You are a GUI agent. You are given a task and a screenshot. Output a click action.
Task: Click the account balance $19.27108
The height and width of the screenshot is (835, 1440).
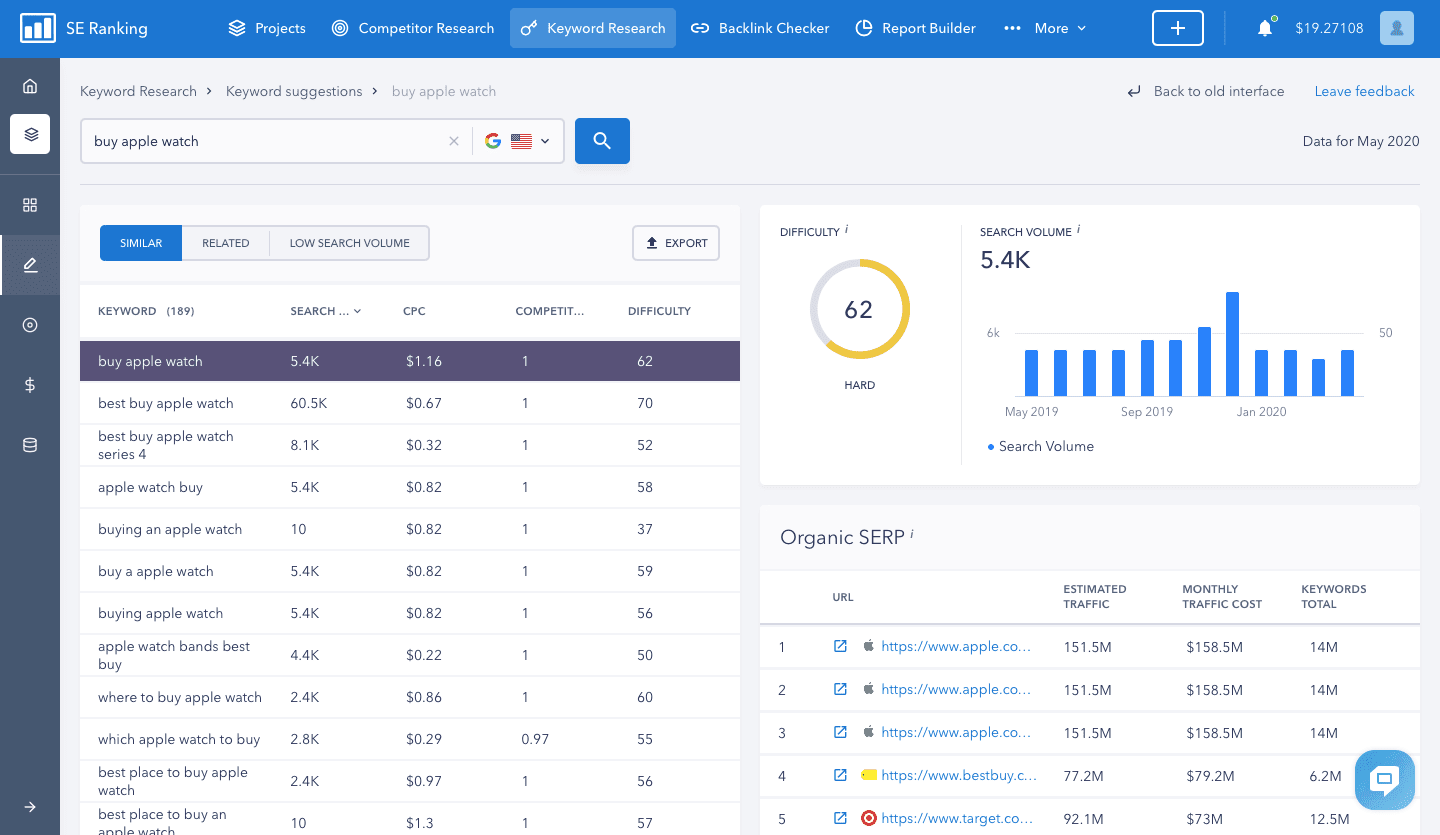coord(1329,28)
